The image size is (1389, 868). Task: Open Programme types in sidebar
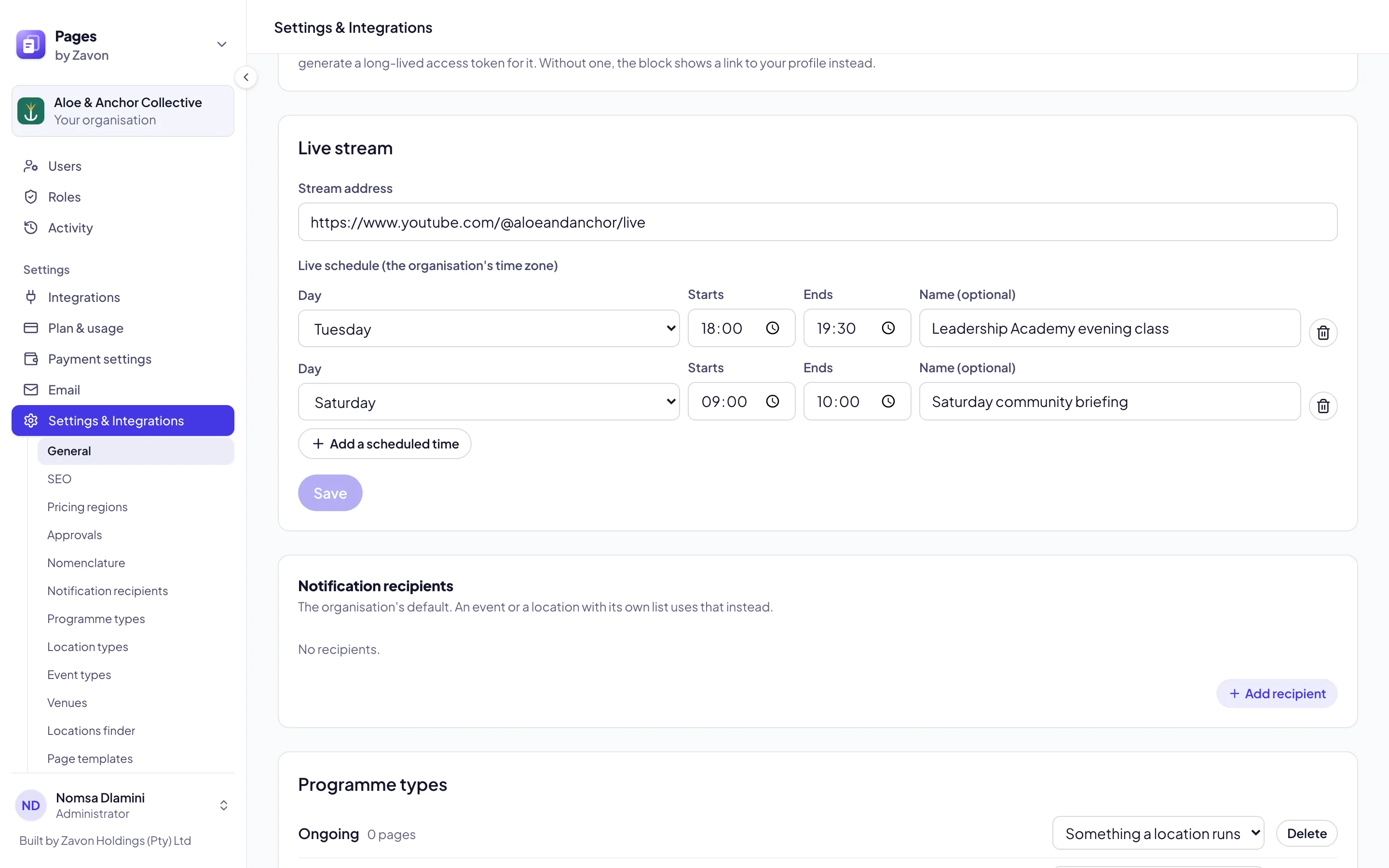136,619
